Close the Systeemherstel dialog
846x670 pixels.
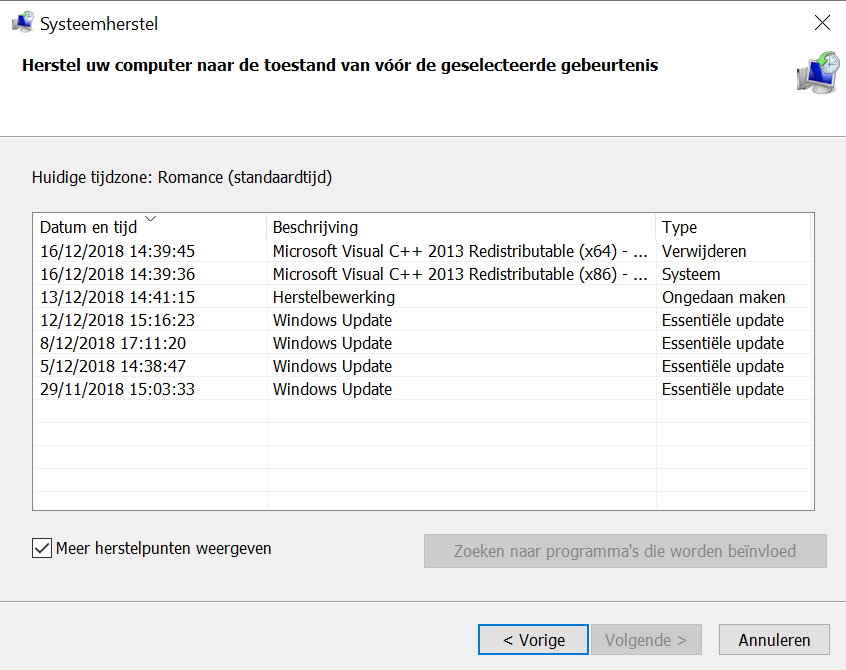click(822, 23)
